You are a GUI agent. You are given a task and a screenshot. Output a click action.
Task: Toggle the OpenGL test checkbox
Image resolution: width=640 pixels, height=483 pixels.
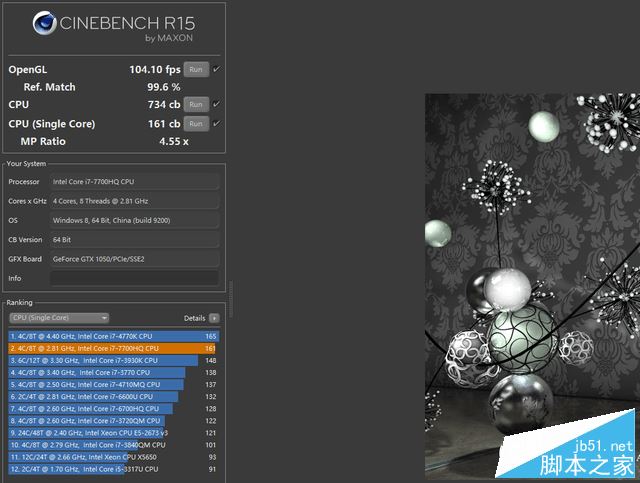click(x=216, y=69)
